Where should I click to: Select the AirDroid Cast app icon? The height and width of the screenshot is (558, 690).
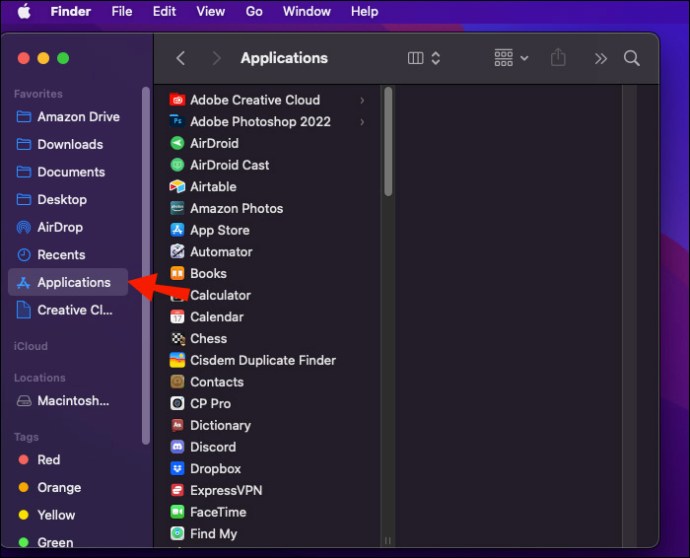(x=177, y=165)
